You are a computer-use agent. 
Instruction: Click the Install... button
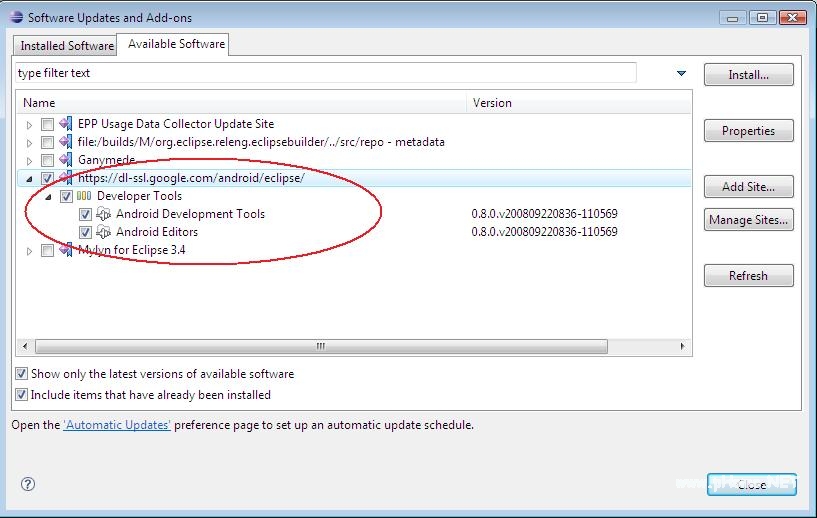tap(748, 75)
